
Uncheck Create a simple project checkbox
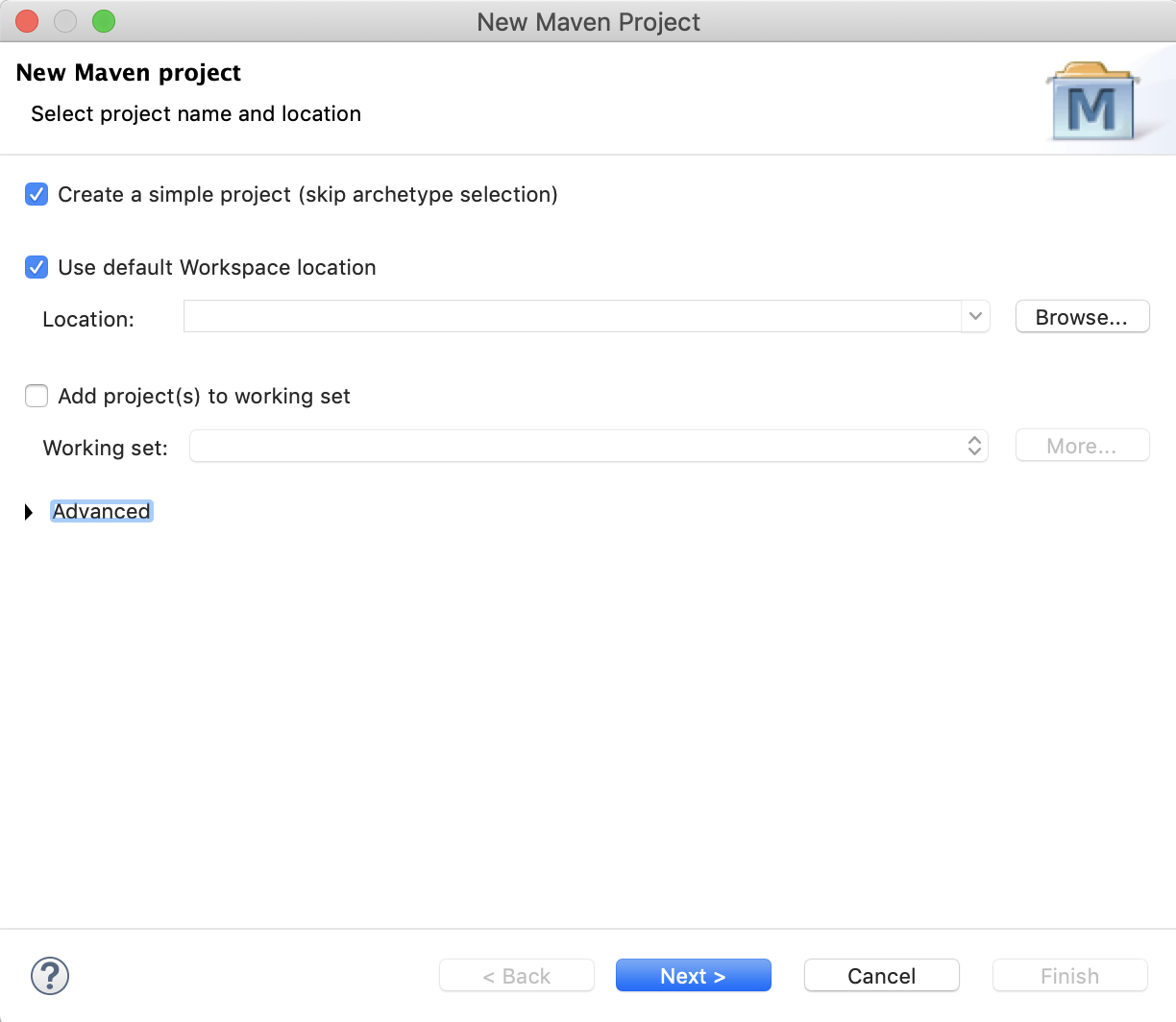(x=37, y=194)
